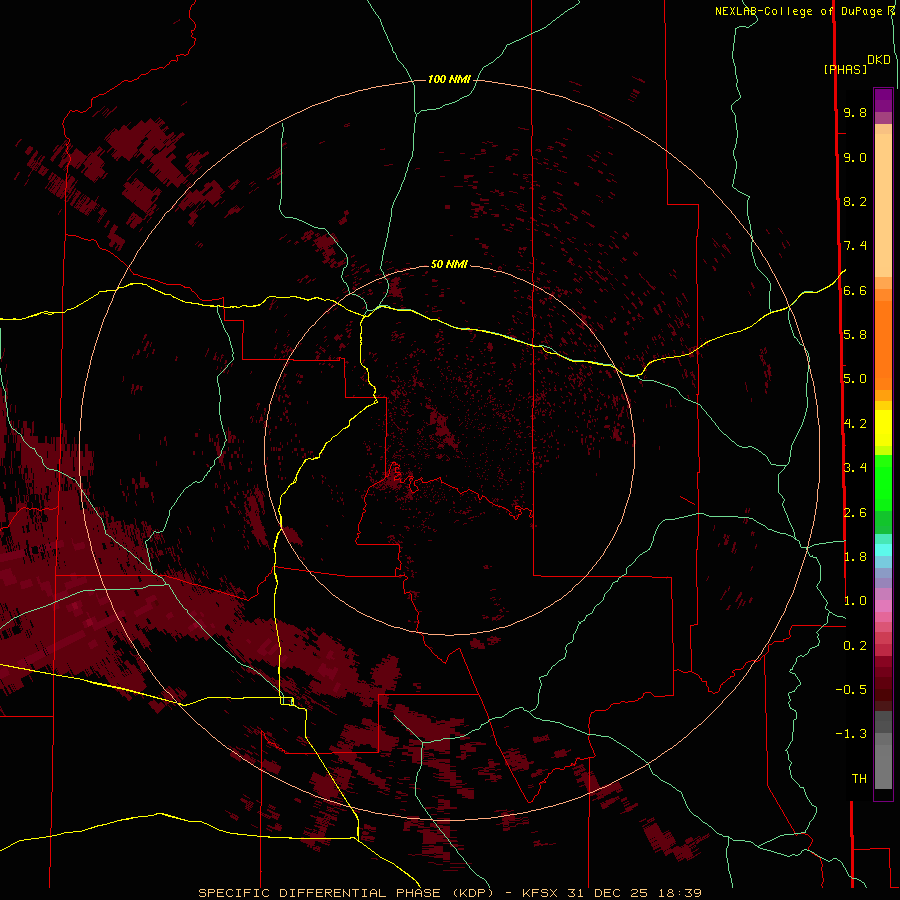Viewport: 900px width, 900px height.
Task: Click the bright green band of the color scale
Action: 883,482
